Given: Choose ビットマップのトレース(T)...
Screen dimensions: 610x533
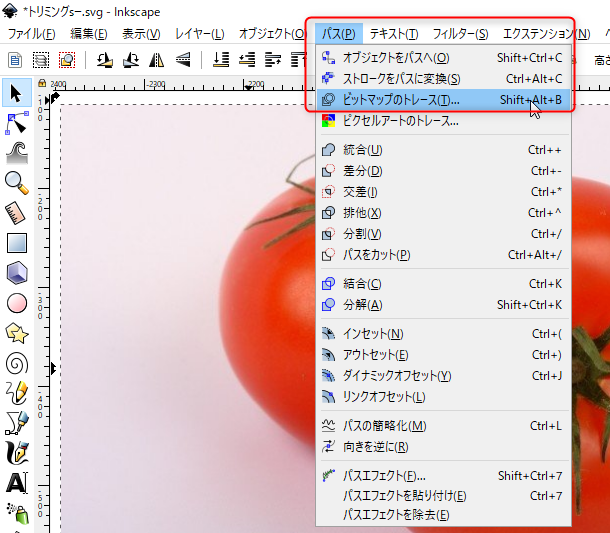Looking at the screenshot, I should [443, 100].
